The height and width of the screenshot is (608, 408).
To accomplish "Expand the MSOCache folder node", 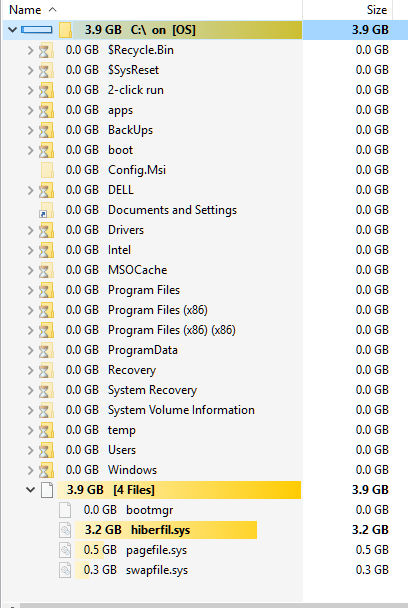I will (30, 270).
